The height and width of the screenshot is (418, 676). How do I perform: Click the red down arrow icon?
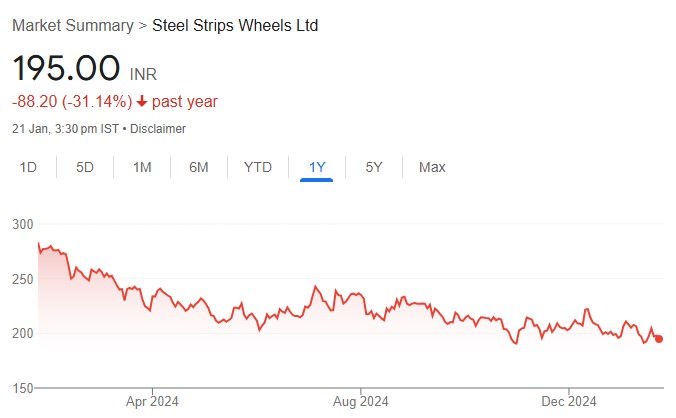pos(143,101)
